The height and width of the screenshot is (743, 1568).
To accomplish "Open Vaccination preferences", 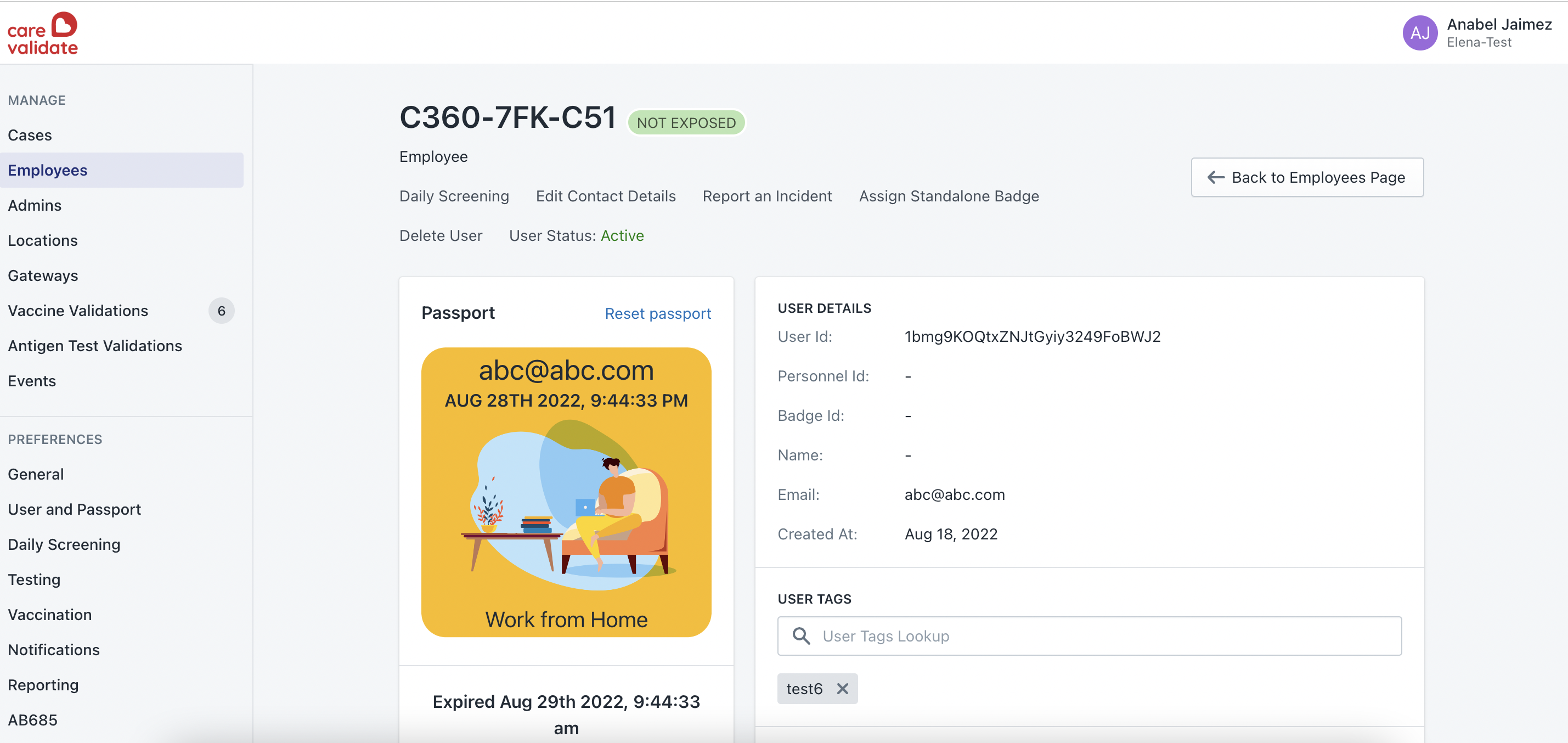I will (50, 615).
